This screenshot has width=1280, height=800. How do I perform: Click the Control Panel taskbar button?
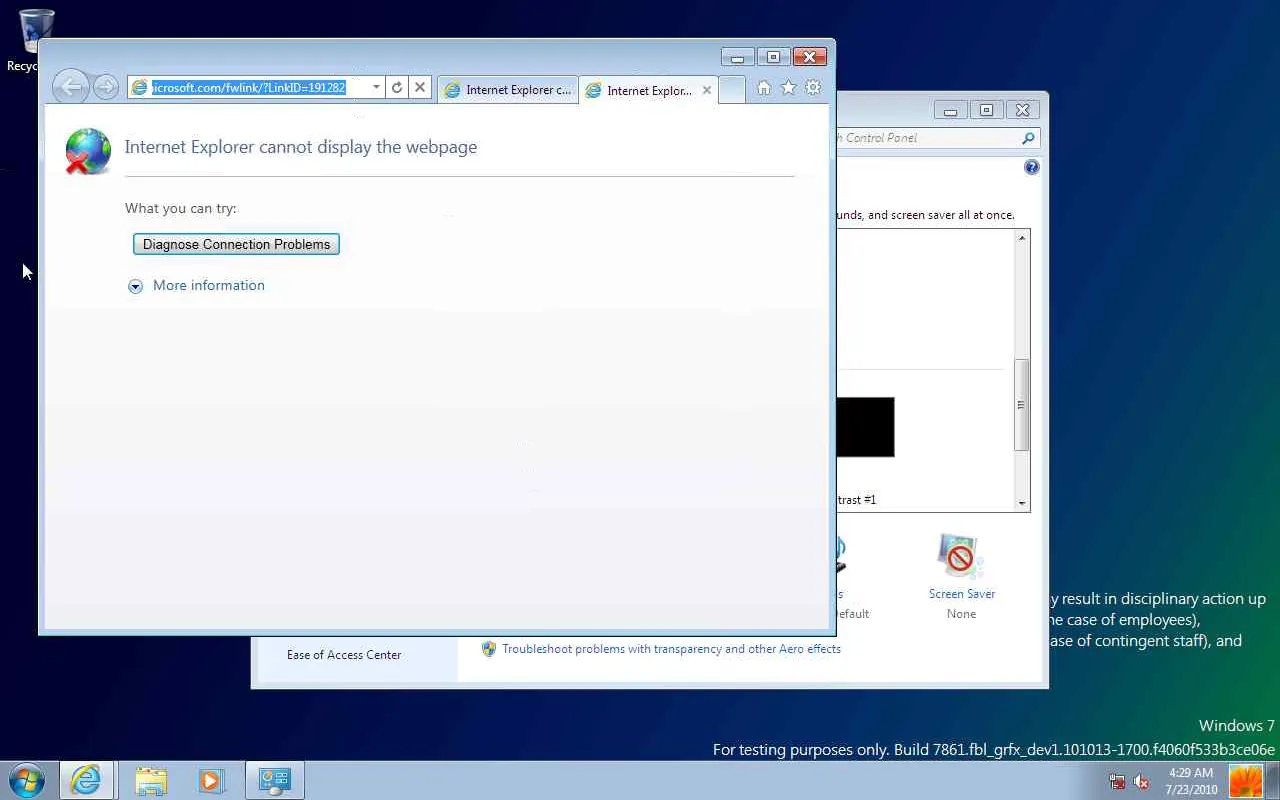pyautogui.click(x=274, y=780)
